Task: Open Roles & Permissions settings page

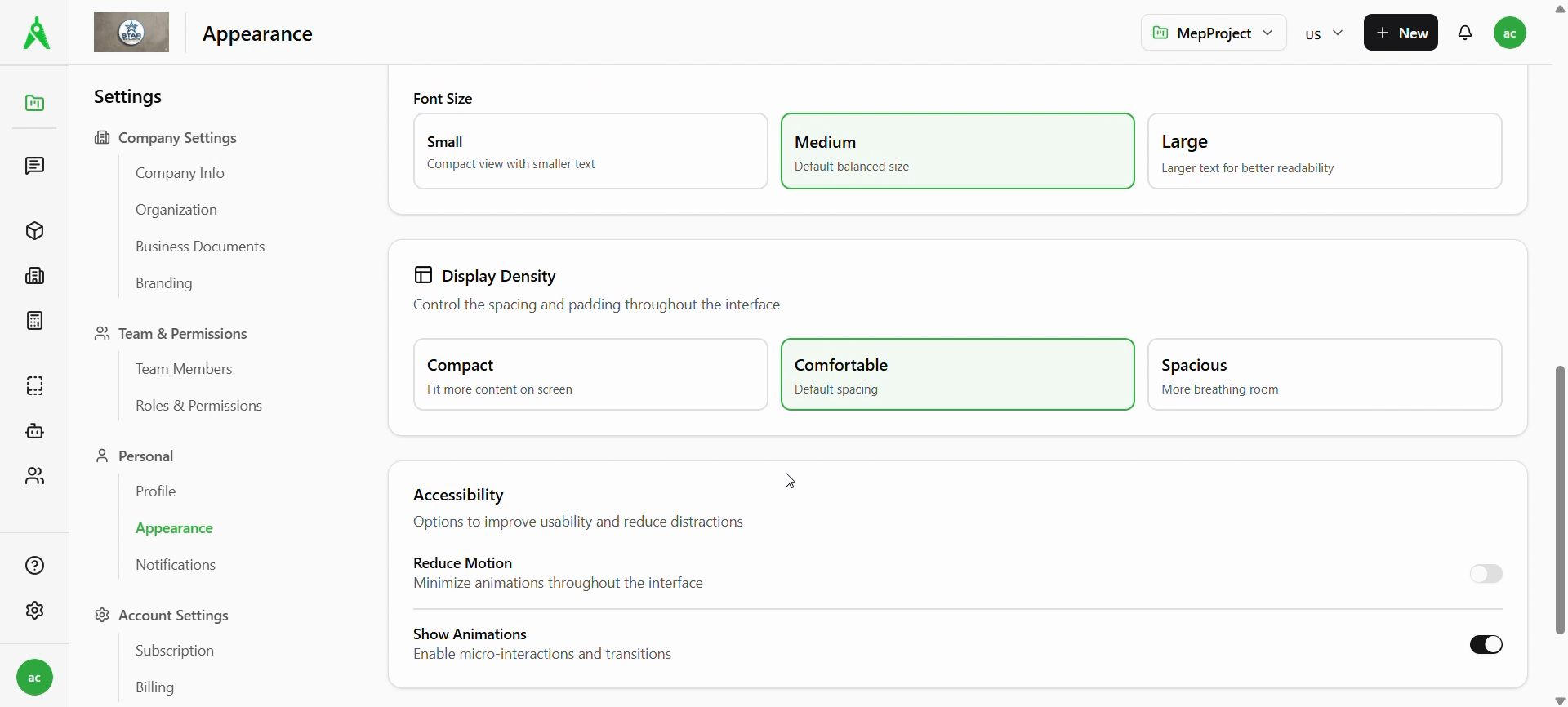Action: [198, 406]
